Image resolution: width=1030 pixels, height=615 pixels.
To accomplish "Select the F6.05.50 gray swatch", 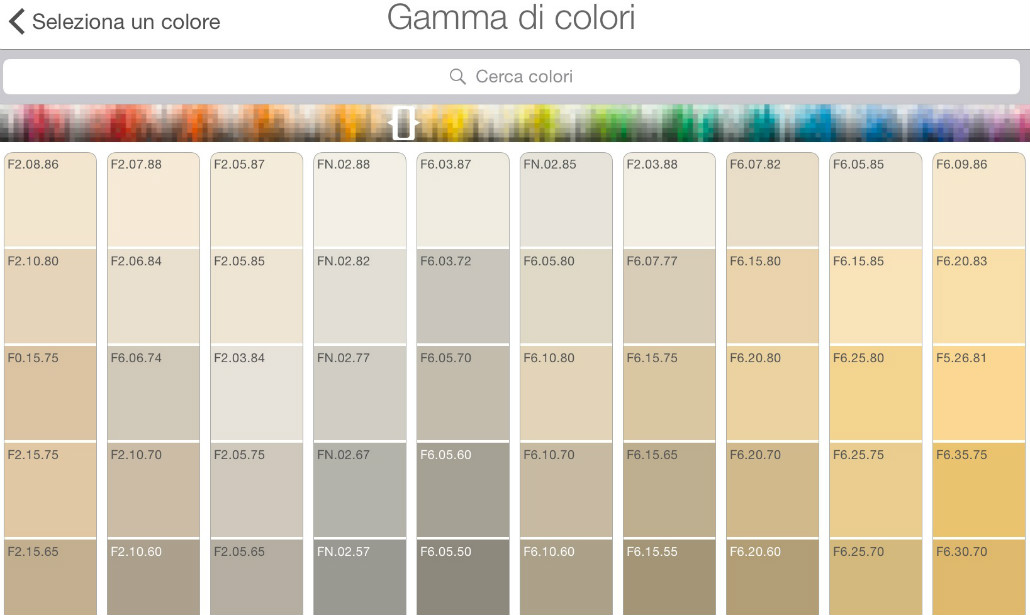I will [463, 578].
